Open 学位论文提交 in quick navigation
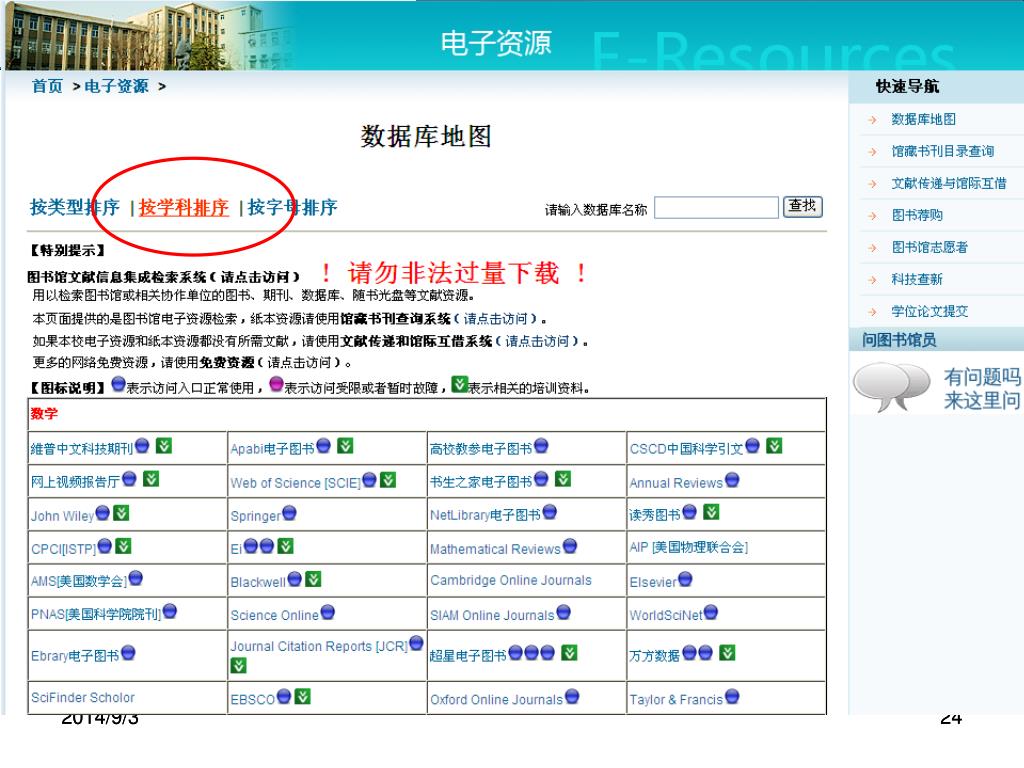Screen dimensions: 1024x768 pyautogui.click(x=930, y=312)
